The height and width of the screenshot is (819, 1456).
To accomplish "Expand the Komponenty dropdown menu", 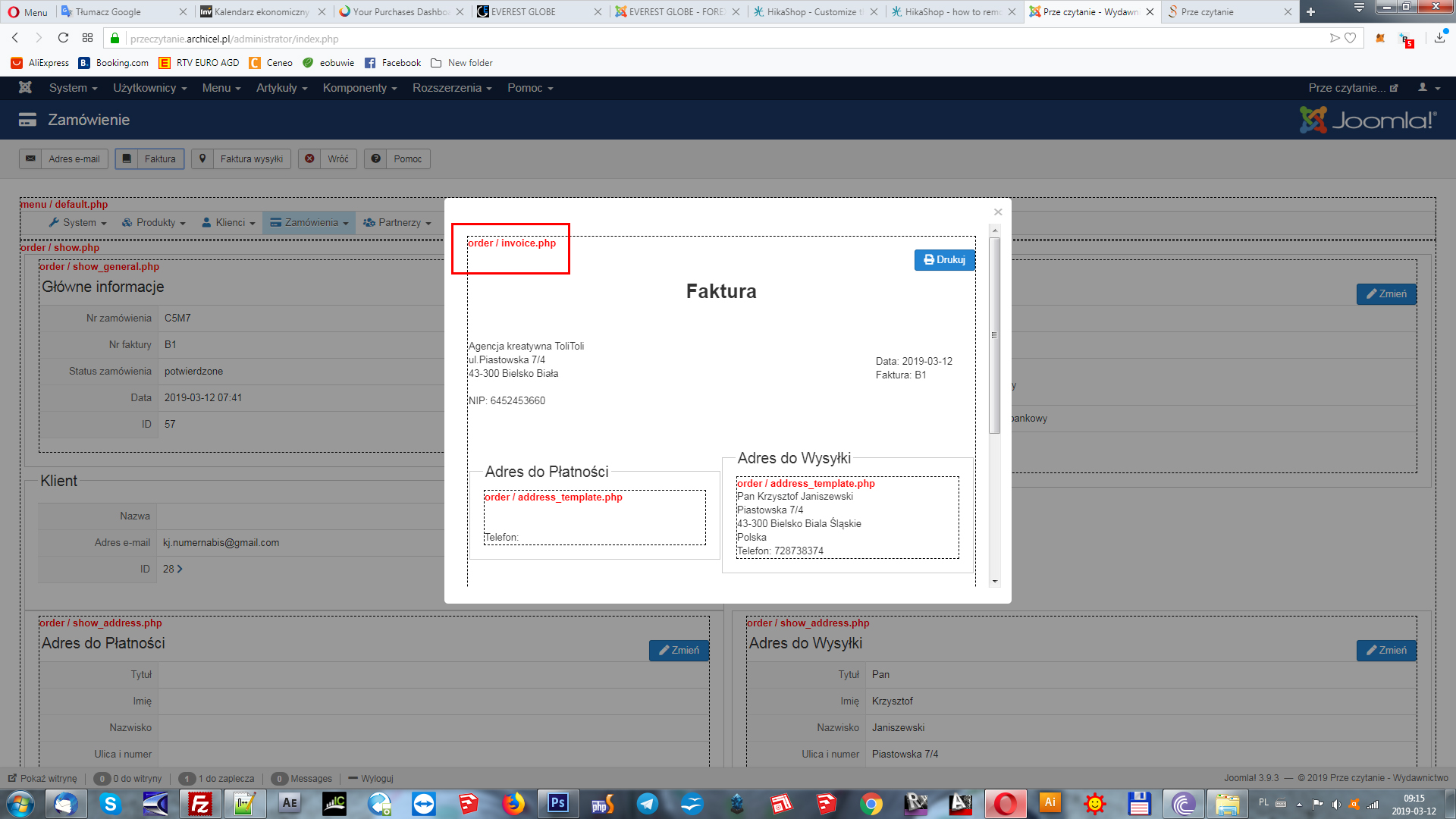I will point(359,88).
